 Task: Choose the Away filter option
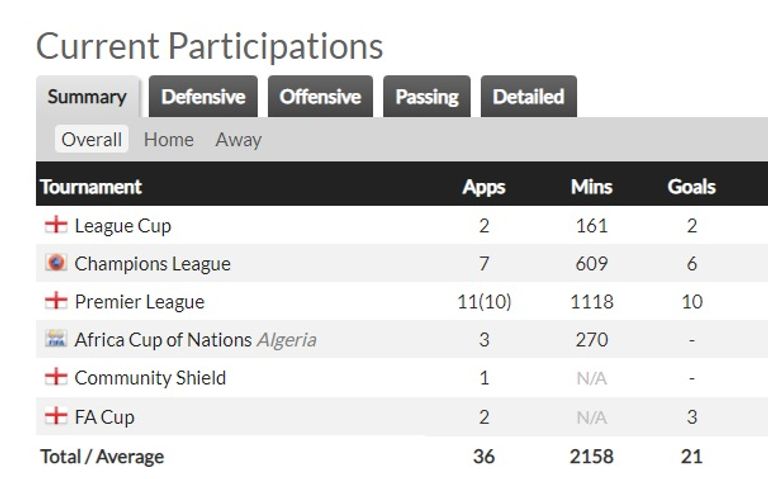238,140
